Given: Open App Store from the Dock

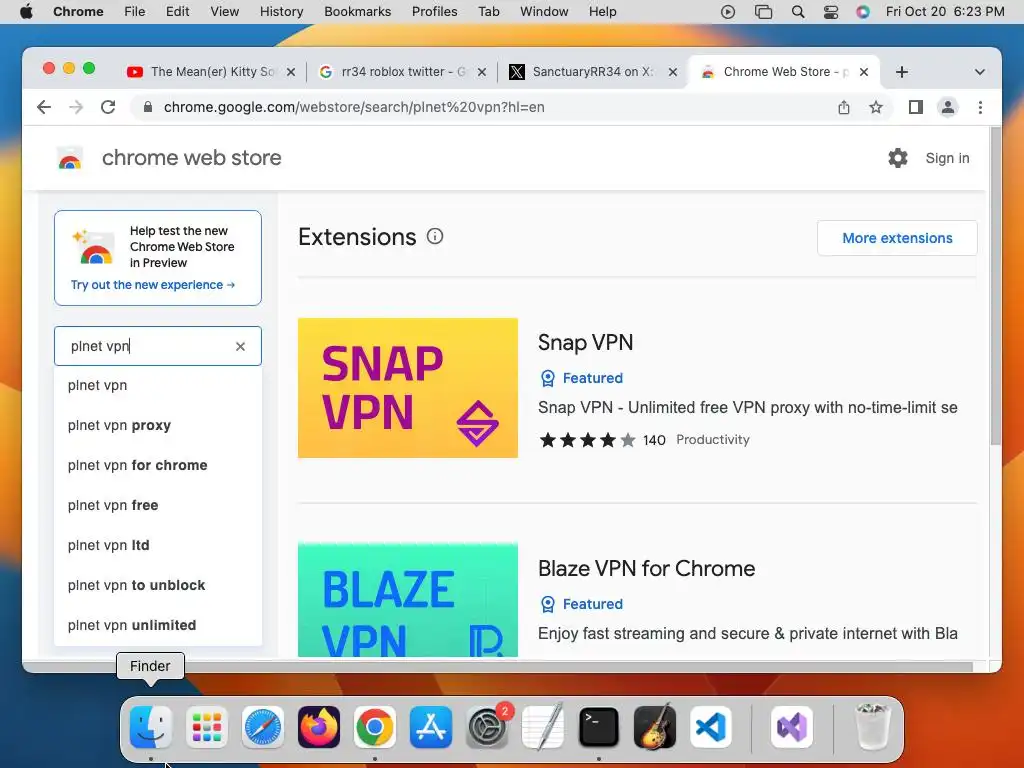Looking at the screenshot, I should [430, 727].
